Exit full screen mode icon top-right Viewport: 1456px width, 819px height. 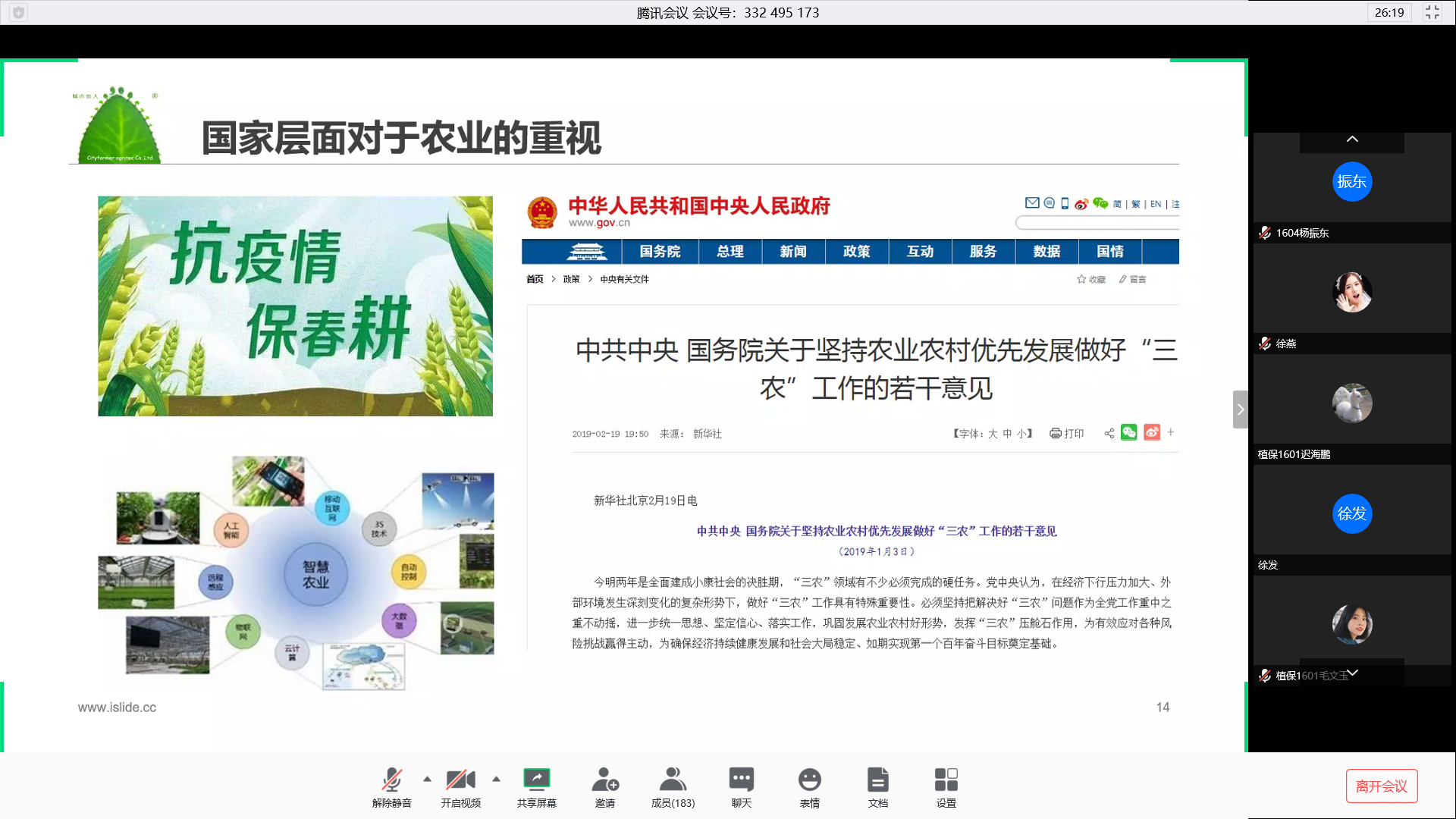1432,12
